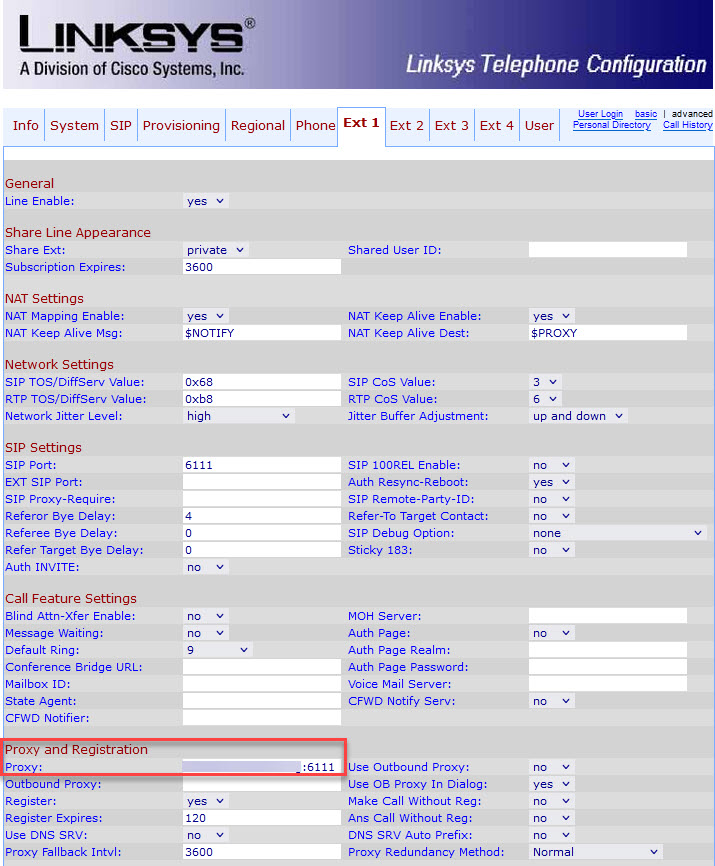Click the Shared User ID field

click(x=608, y=250)
